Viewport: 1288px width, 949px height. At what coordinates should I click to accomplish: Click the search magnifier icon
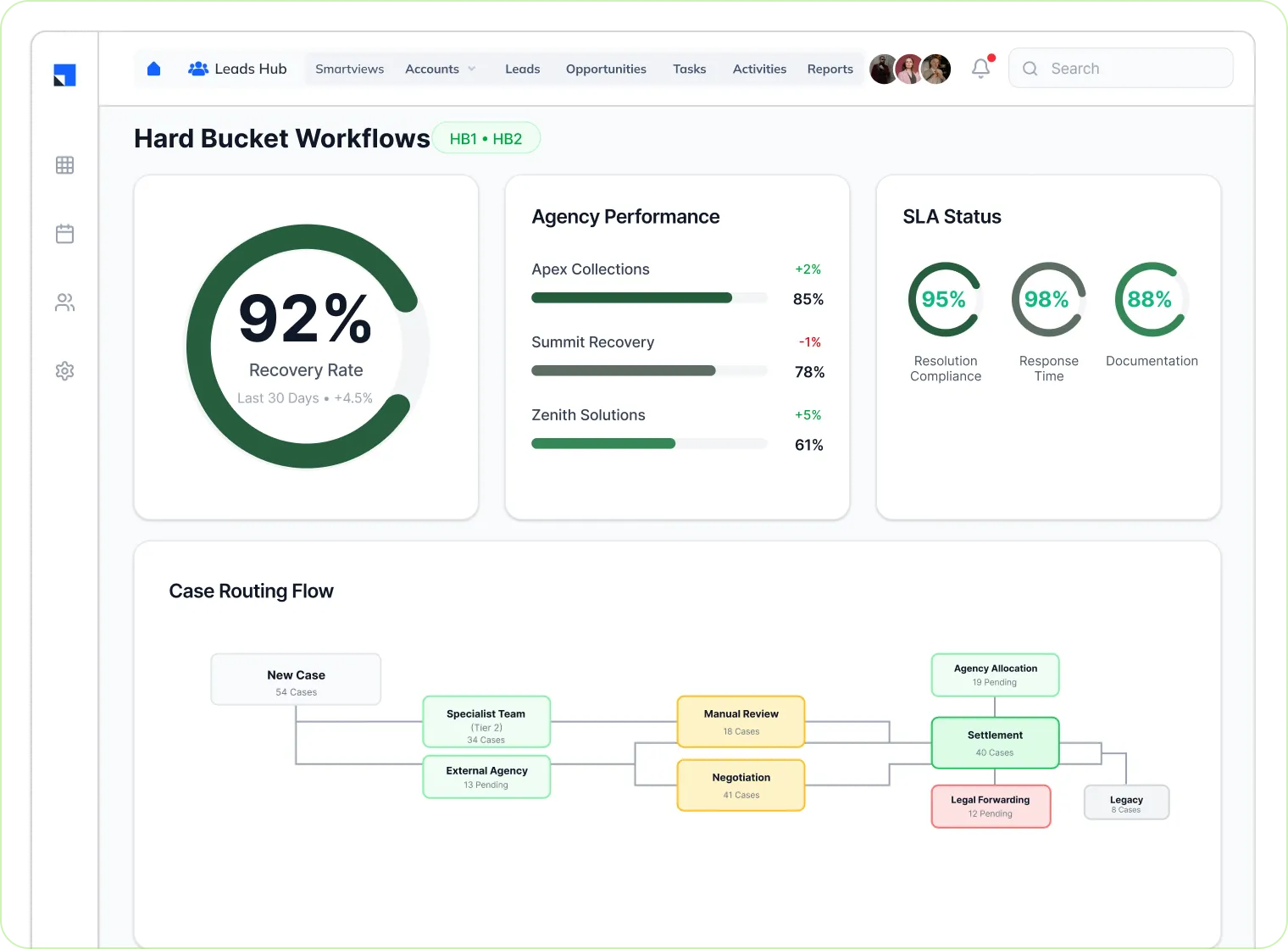click(1030, 69)
